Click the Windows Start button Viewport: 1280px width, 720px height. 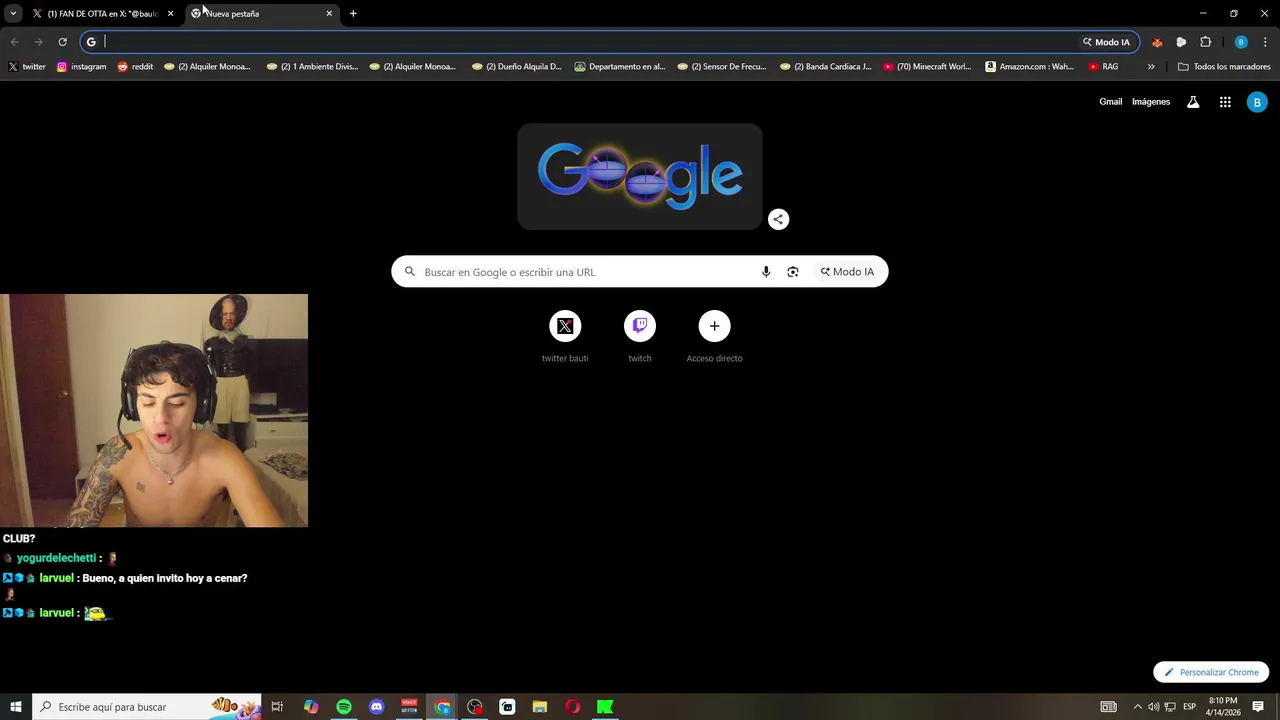click(15, 707)
